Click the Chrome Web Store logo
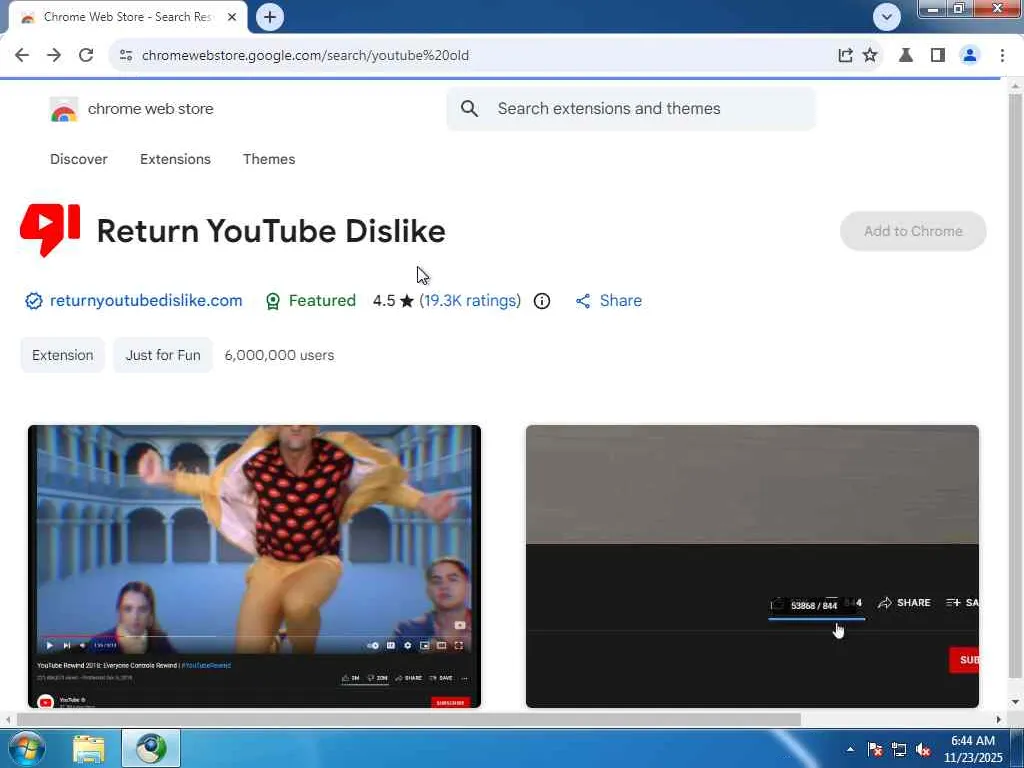The height and width of the screenshot is (768, 1024). (x=64, y=109)
